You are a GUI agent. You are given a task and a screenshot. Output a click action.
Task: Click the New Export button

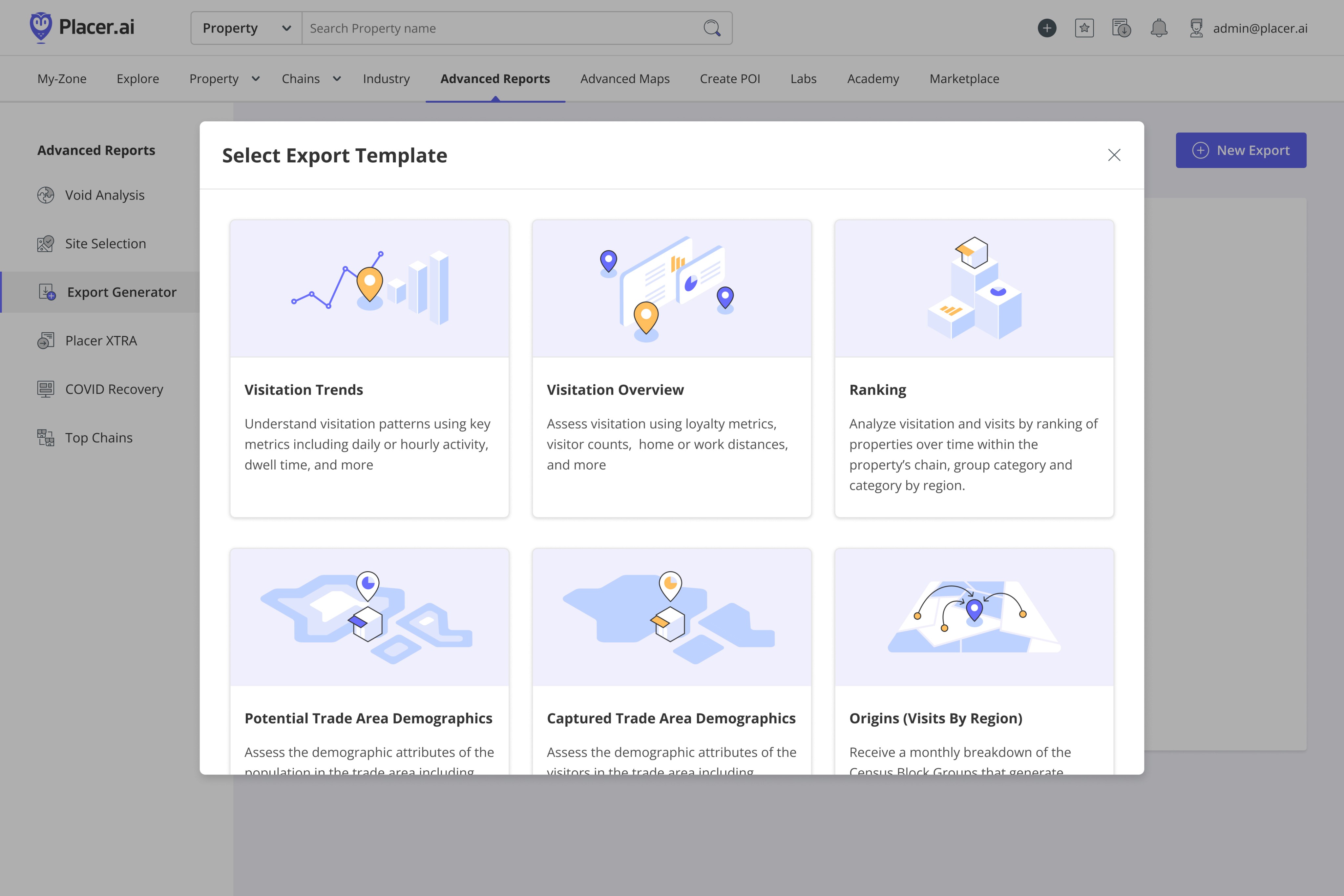pos(1241,150)
